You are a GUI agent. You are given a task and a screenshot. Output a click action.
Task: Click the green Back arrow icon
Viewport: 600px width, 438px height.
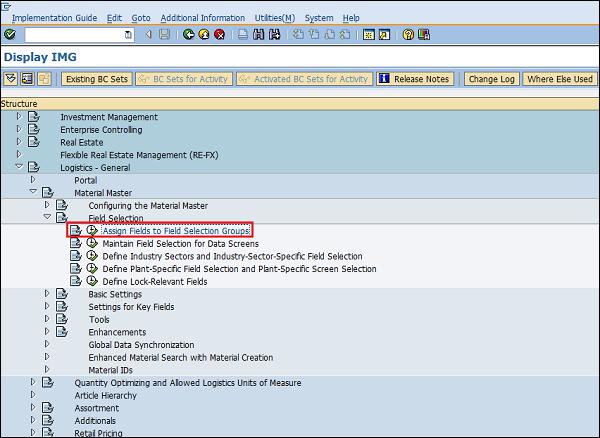pyautogui.click(x=189, y=34)
